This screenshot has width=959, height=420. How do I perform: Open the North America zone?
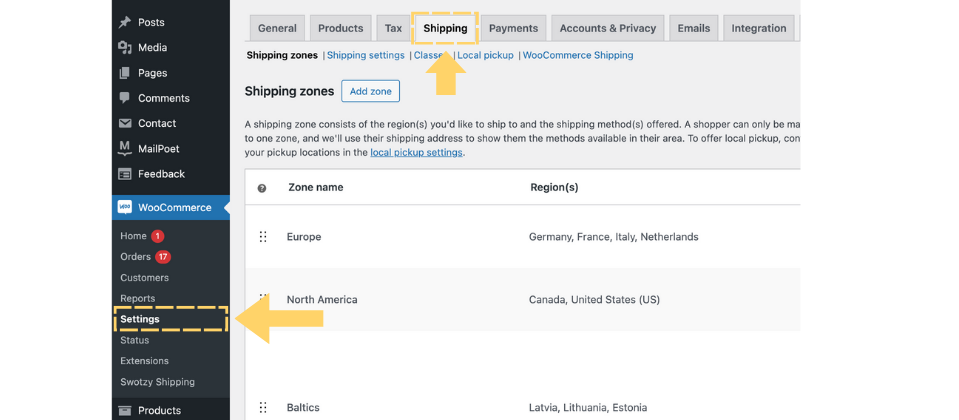tap(322, 300)
